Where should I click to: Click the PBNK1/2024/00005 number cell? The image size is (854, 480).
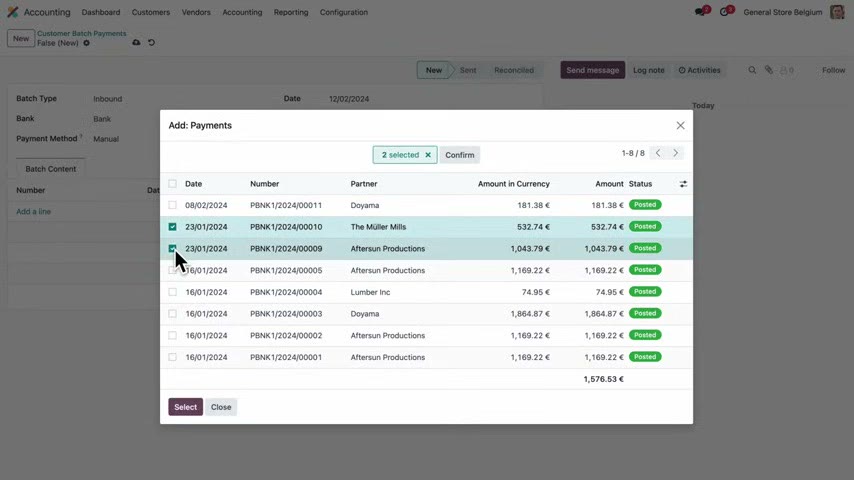tap(286, 271)
